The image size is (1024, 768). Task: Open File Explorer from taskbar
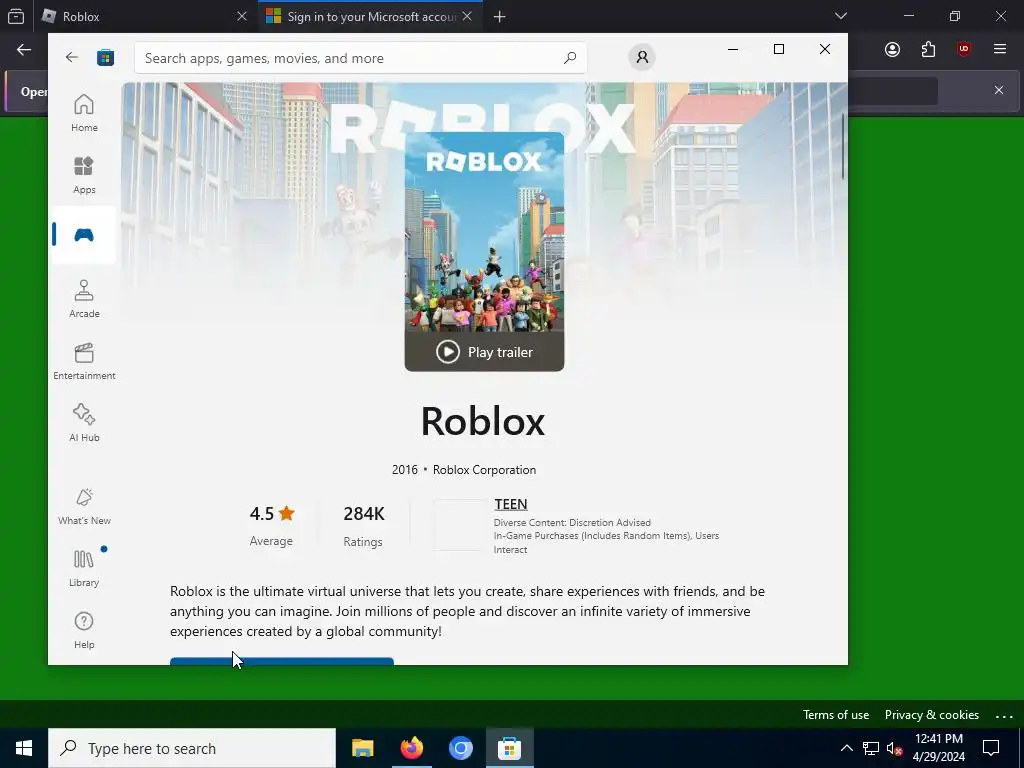(362, 748)
